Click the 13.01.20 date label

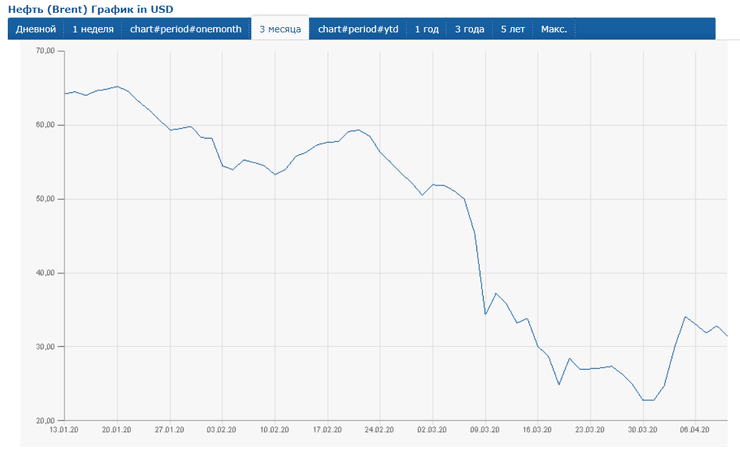click(64, 430)
